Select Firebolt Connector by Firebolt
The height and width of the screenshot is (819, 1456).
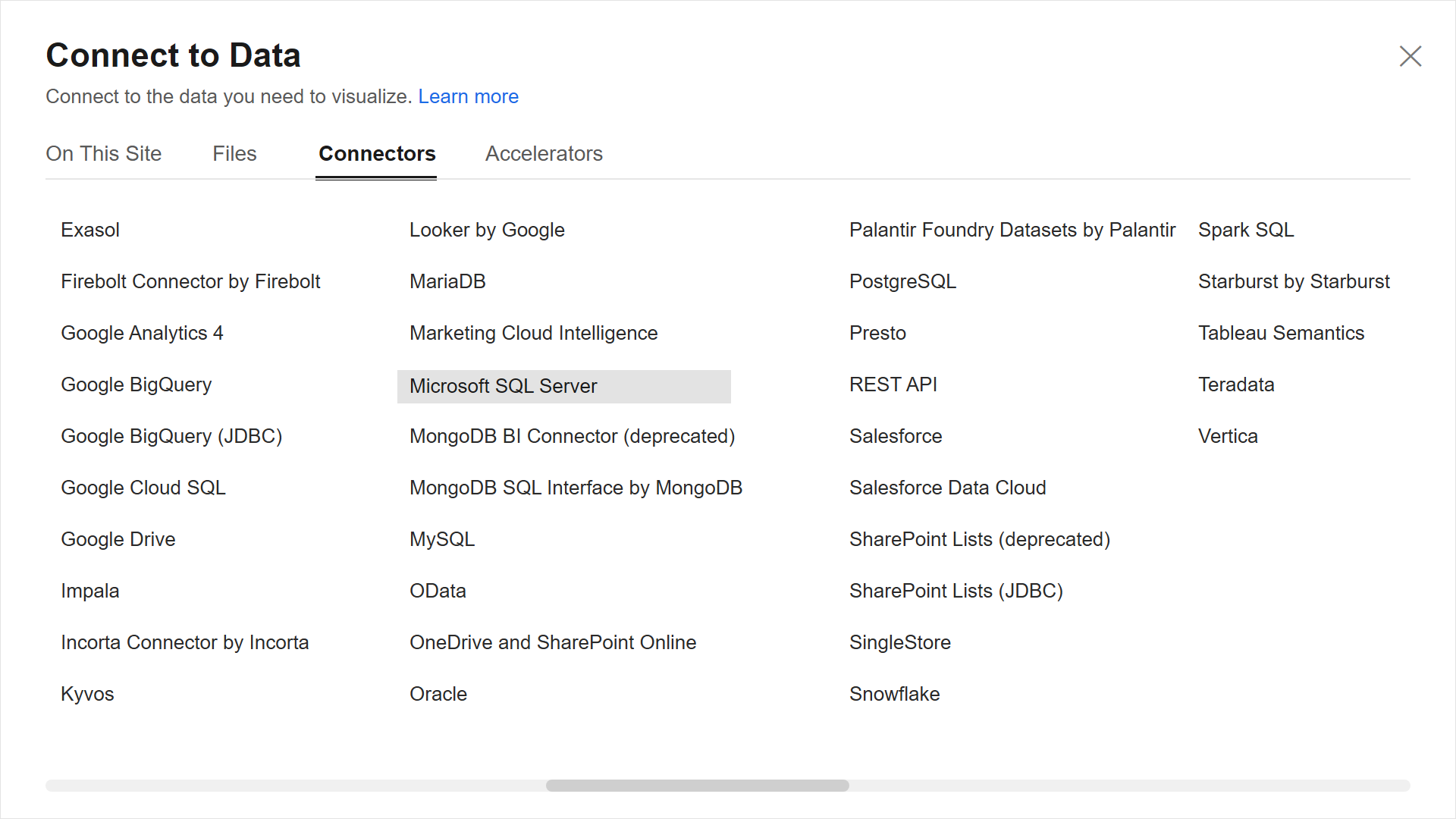[x=190, y=281]
